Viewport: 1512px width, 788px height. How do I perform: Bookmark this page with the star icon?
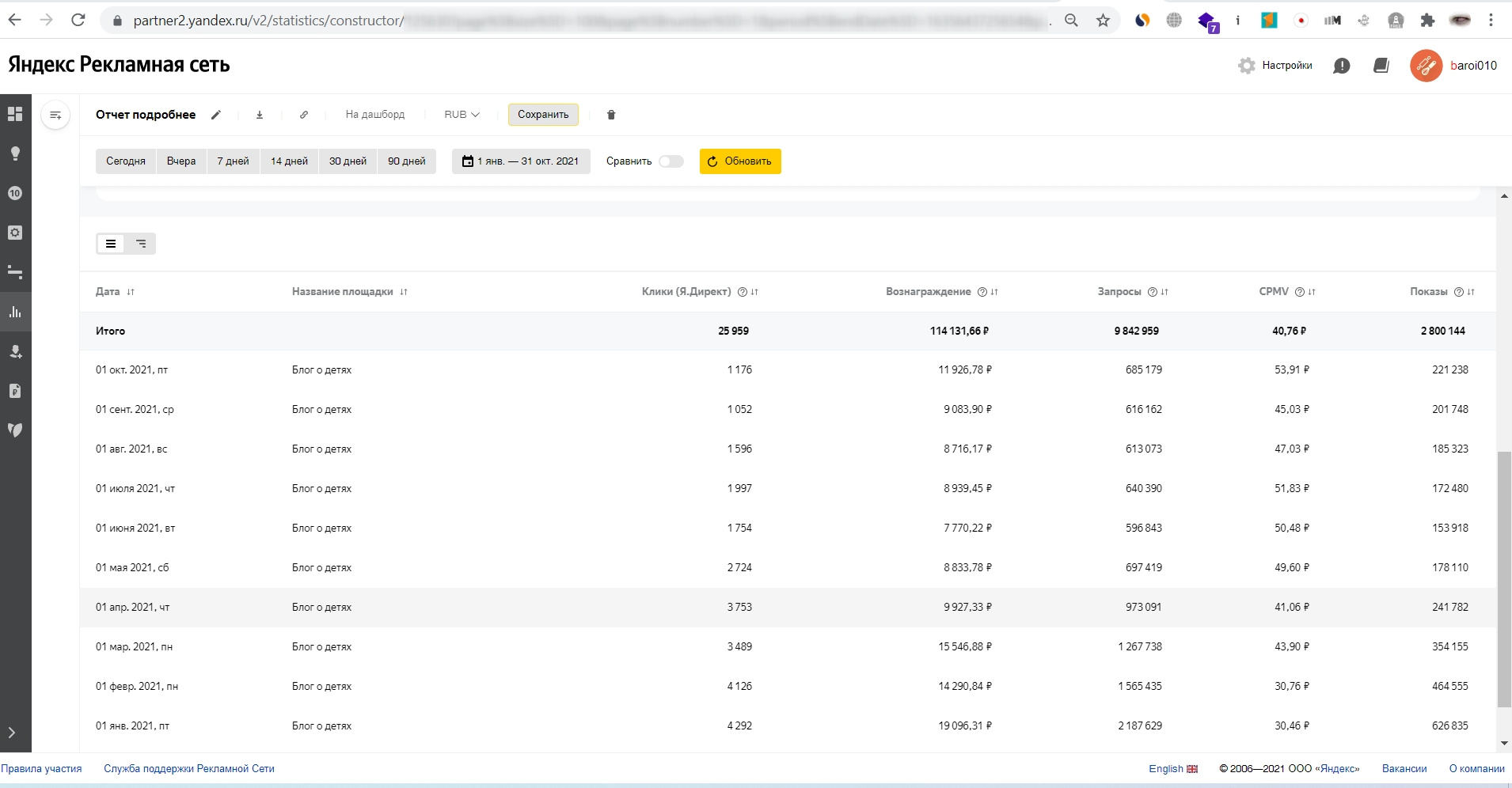pos(1103,21)
